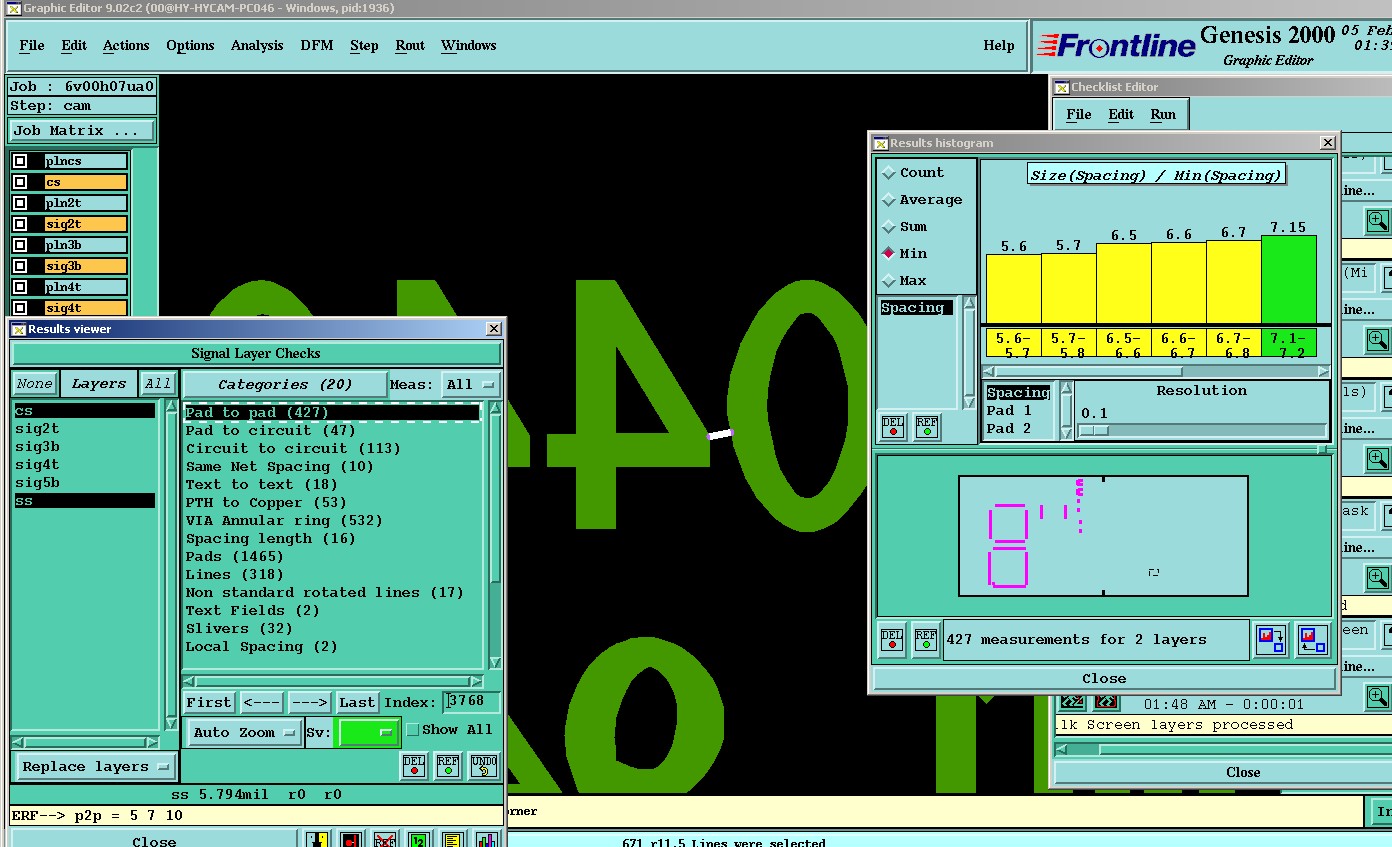The height and width of the screenshot is (847, 1392).
Task: Open the DFM menu
Action: pyautogui.click(x=316, y=46)
